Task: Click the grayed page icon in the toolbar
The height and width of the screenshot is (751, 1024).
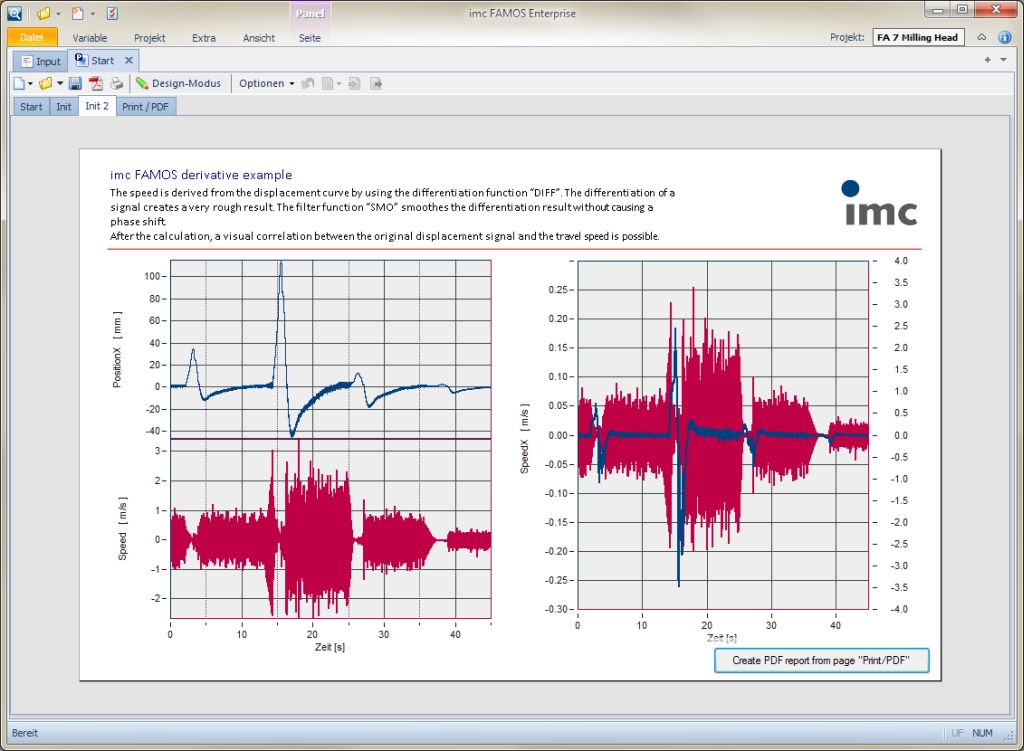Action: [328, 84]
